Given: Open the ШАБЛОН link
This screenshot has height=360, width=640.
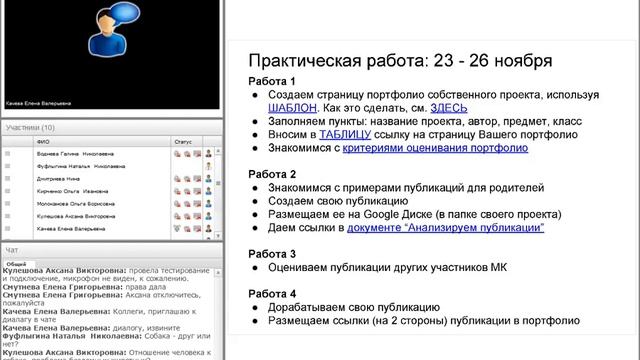Looking at the screenshot, I should [x=292, y=108].
